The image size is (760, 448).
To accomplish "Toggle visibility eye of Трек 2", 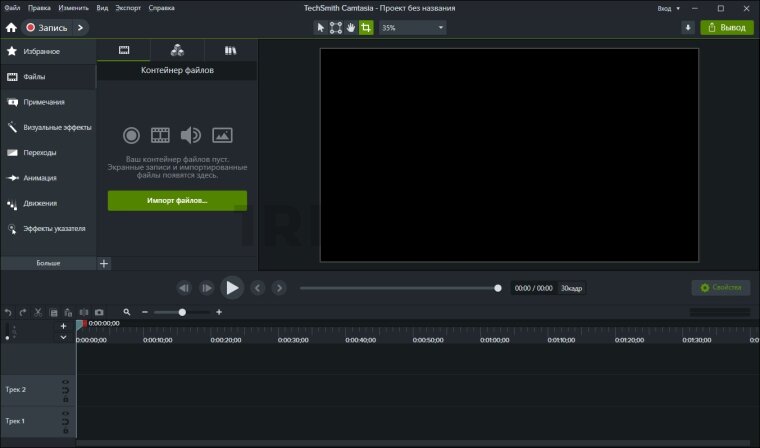I will click(x=66, y=382).
